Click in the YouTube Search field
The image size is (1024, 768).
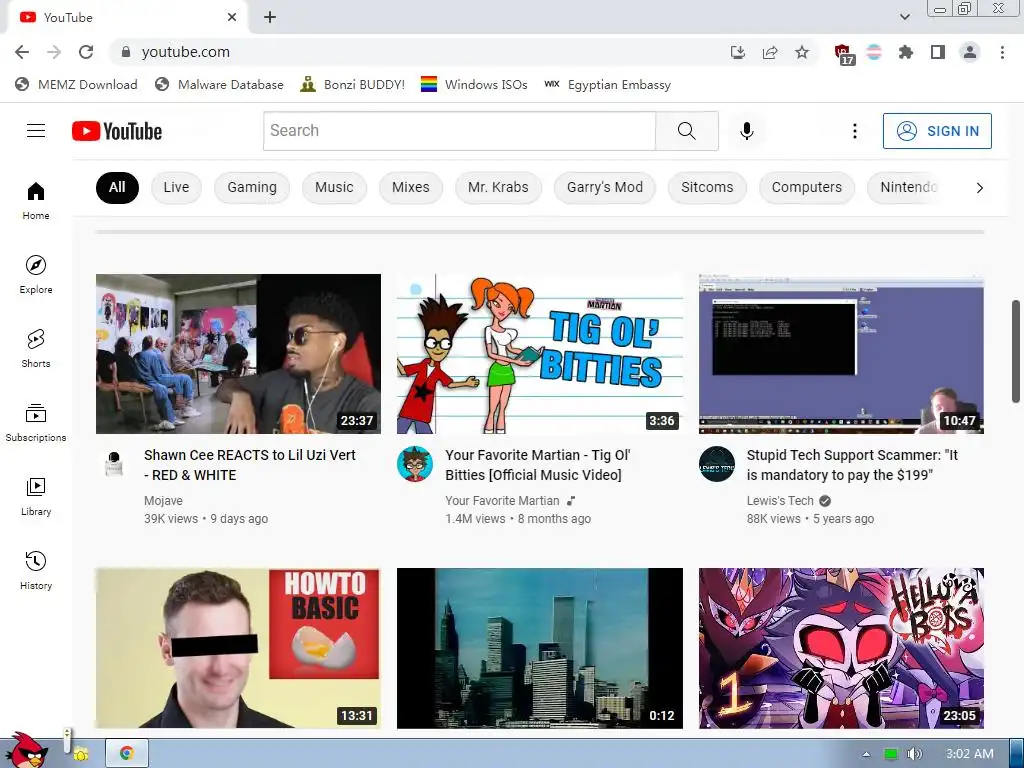coord(460,131)
